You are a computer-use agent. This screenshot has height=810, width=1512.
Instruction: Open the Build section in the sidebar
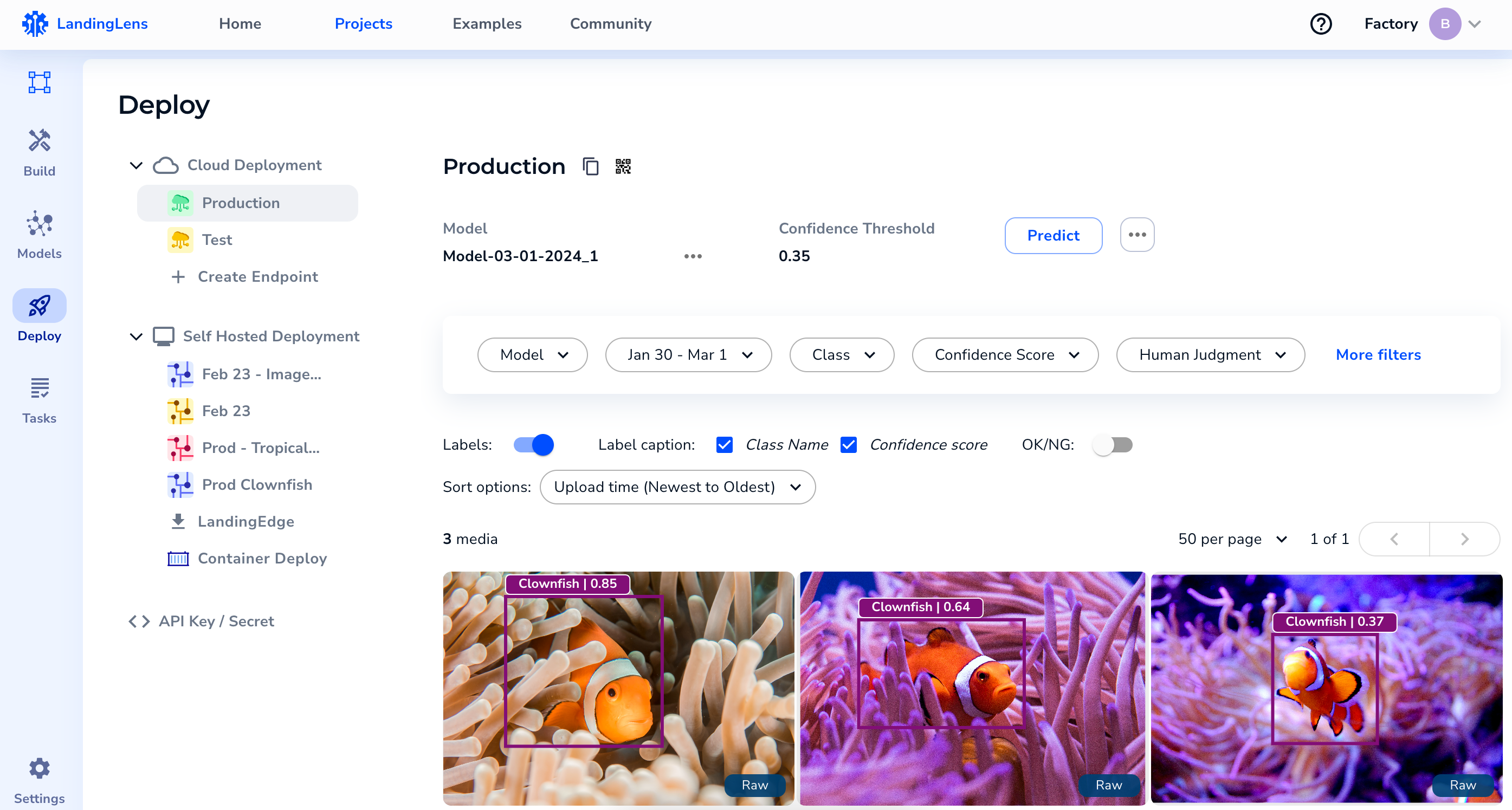pos(40,153)
